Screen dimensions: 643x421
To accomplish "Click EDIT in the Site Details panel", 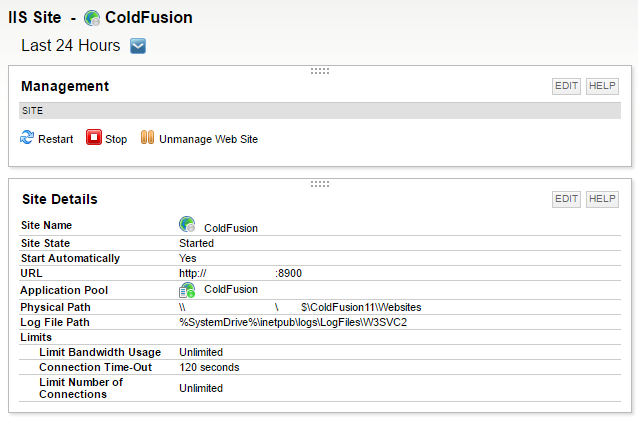I will (x=566, y=199).
